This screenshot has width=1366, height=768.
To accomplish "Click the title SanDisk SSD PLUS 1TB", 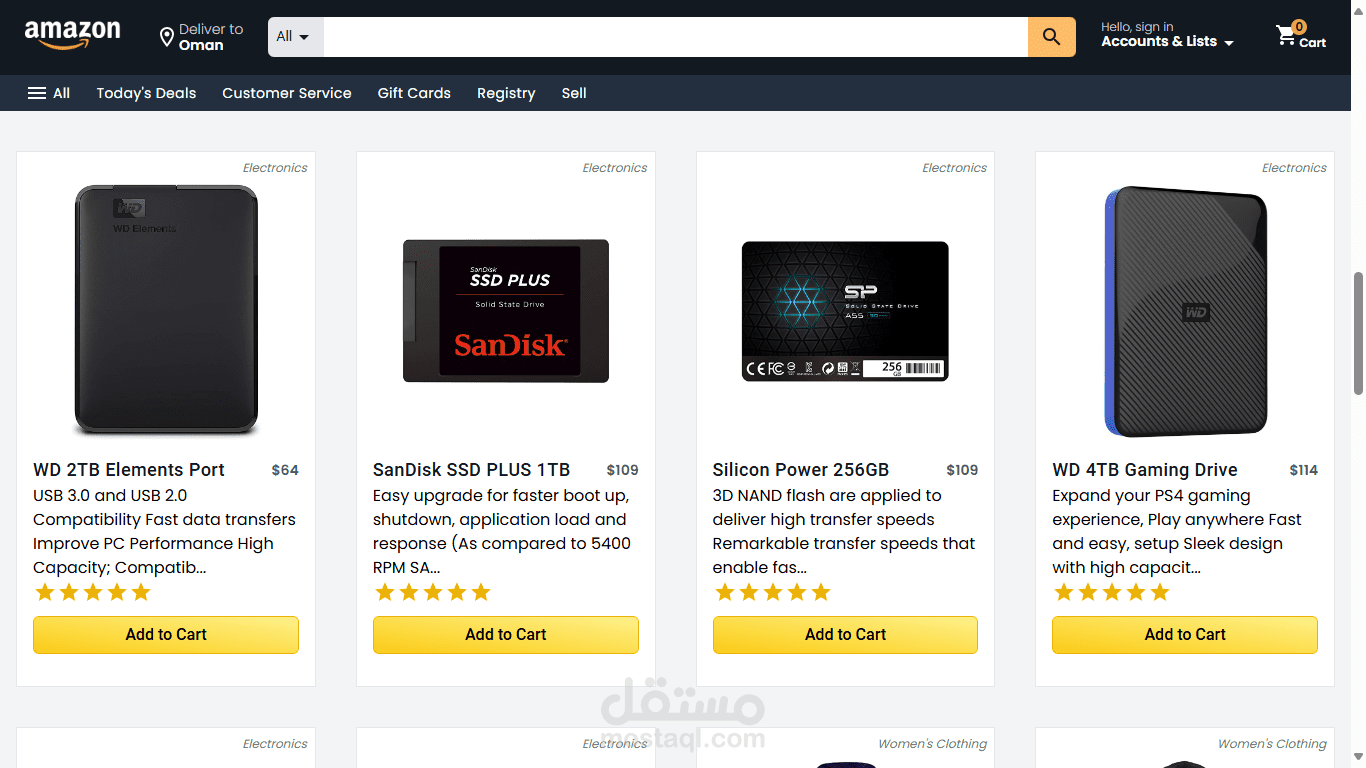I will (x=471, y=470).
